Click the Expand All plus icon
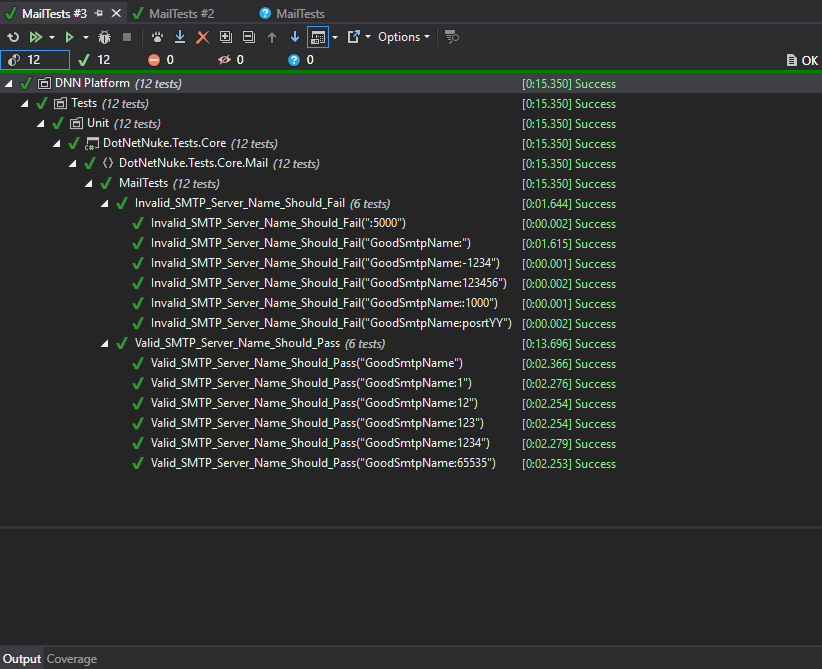Viewport: 822px width, 669px height. 225,37
